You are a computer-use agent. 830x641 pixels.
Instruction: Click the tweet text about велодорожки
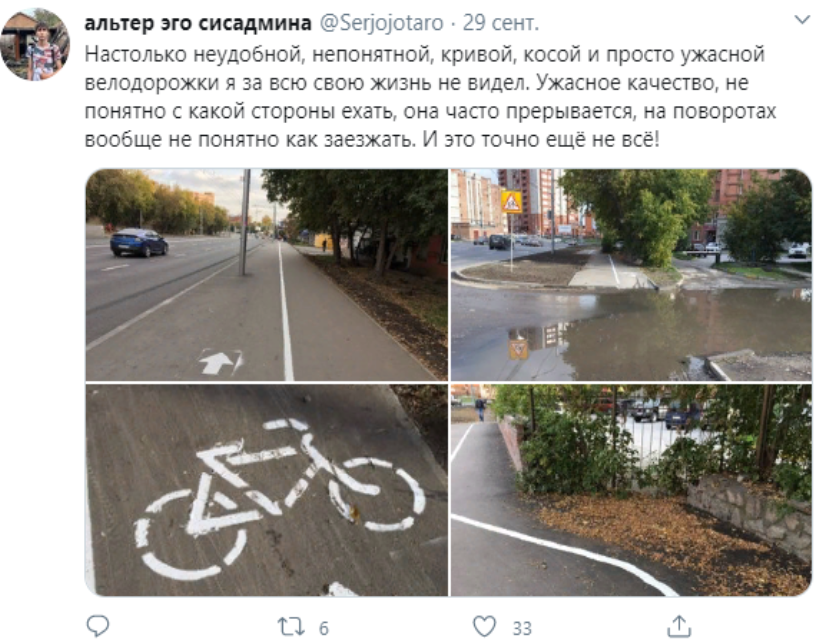430,97
